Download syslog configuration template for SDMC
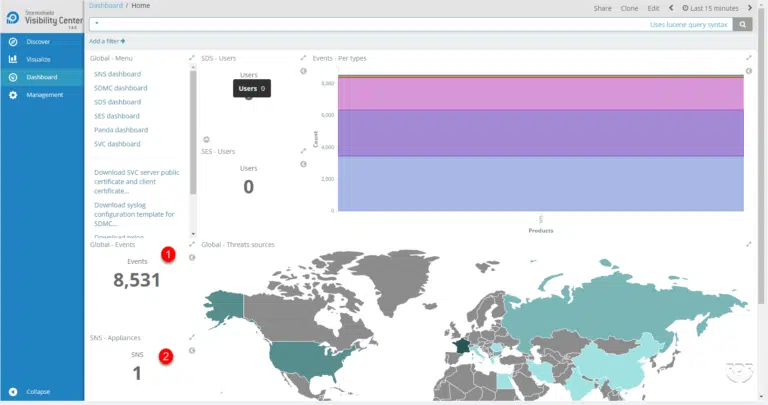Image resolution: width=768 pixels, height=405 pixels. tap(134, 214)
